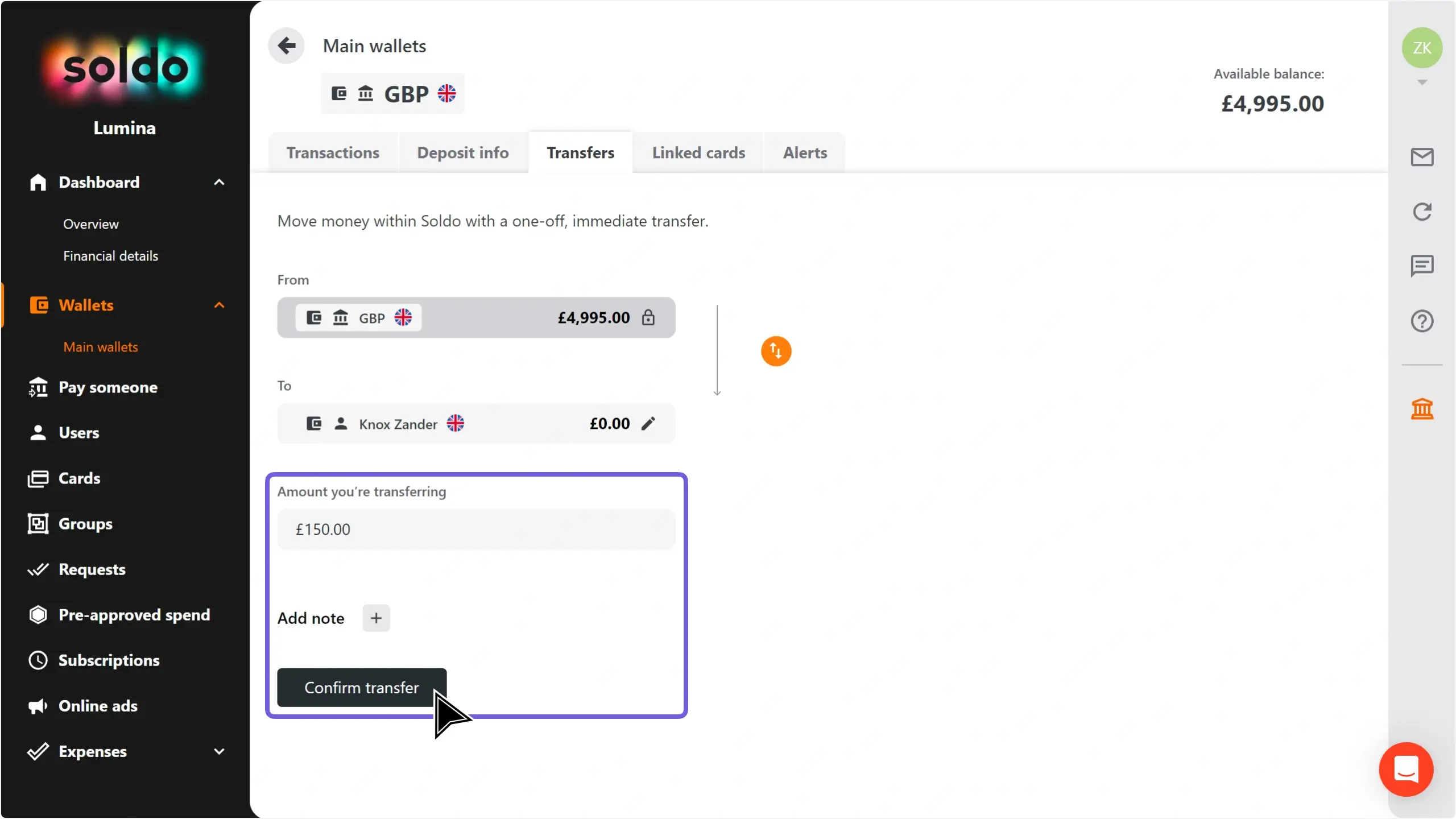
Task: Click the transfer amount input field
Action: (x=476, y=530)
